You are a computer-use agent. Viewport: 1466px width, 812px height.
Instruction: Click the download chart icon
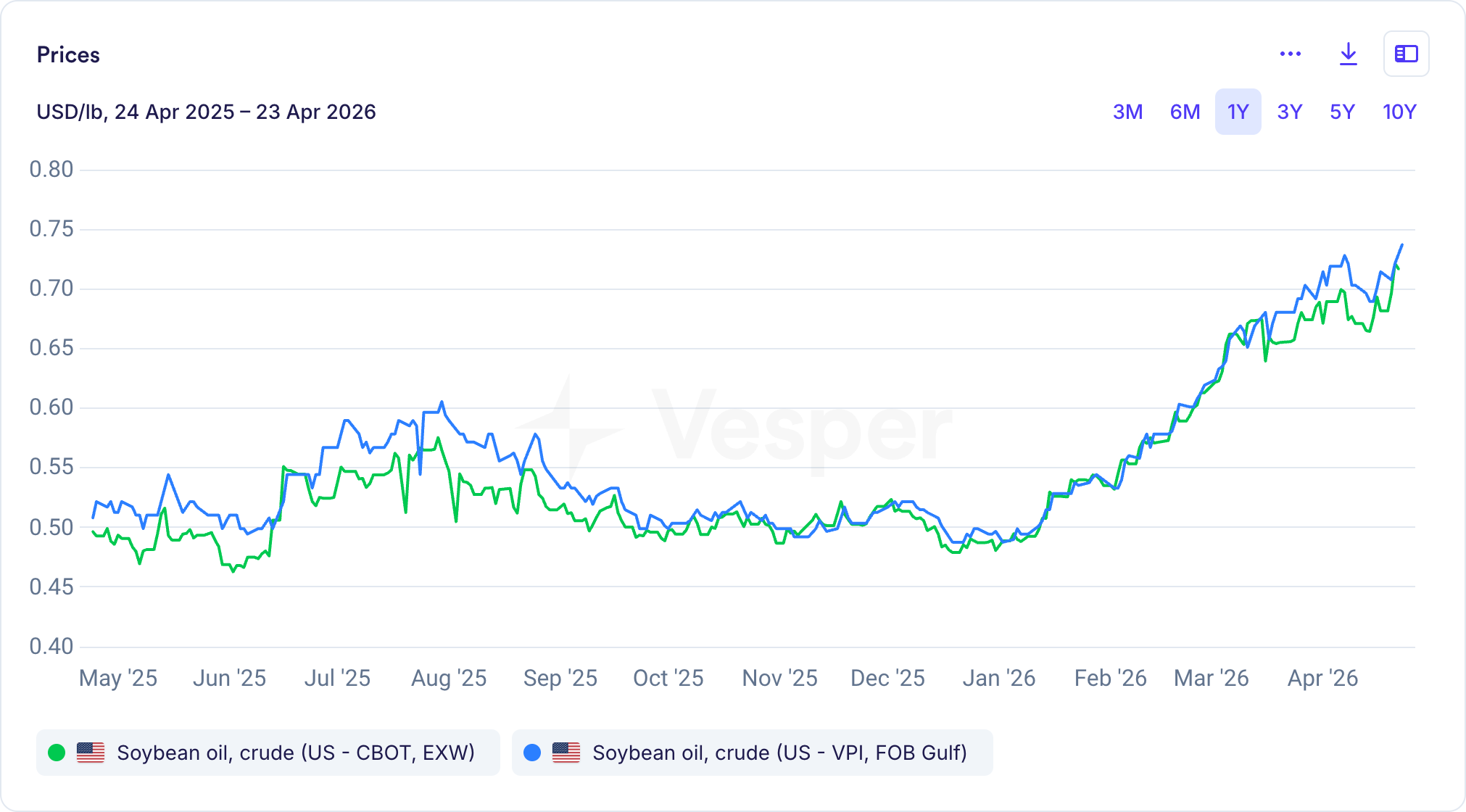(x=1348, y=54)
